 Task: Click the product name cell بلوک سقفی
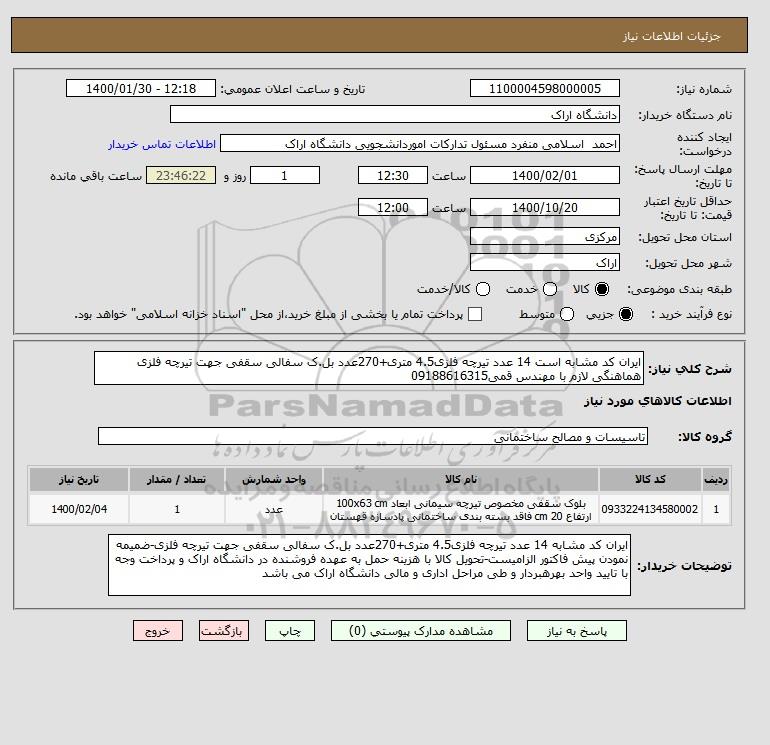coord(461,509)
